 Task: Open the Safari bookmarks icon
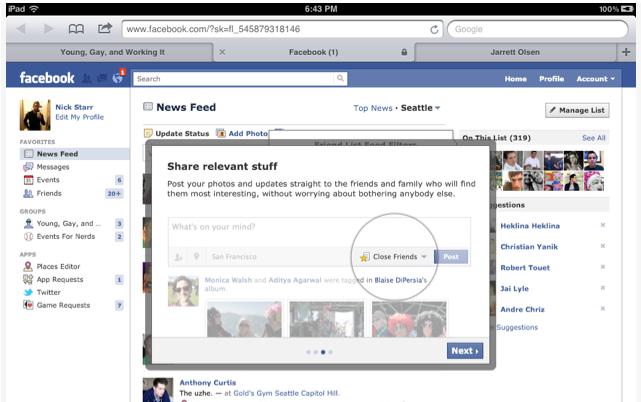(76, 29)
